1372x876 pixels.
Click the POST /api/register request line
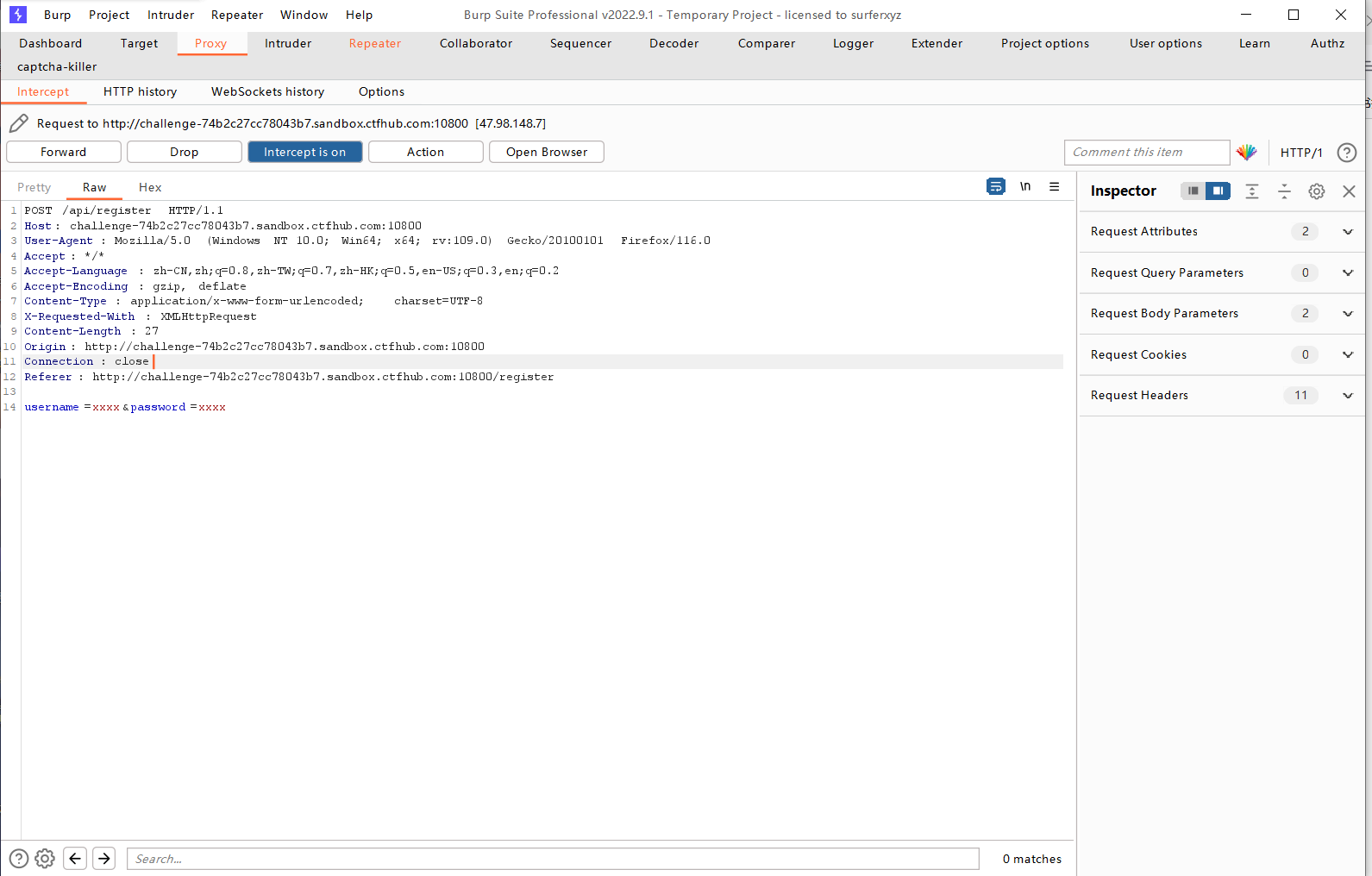point(124,210)
